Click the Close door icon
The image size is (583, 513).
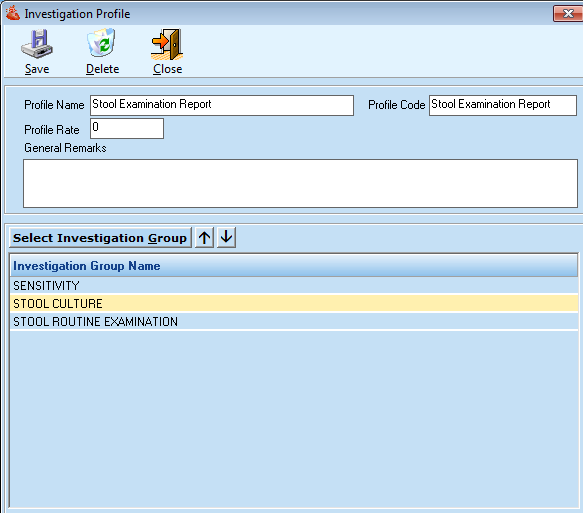(x=167, y=44)
